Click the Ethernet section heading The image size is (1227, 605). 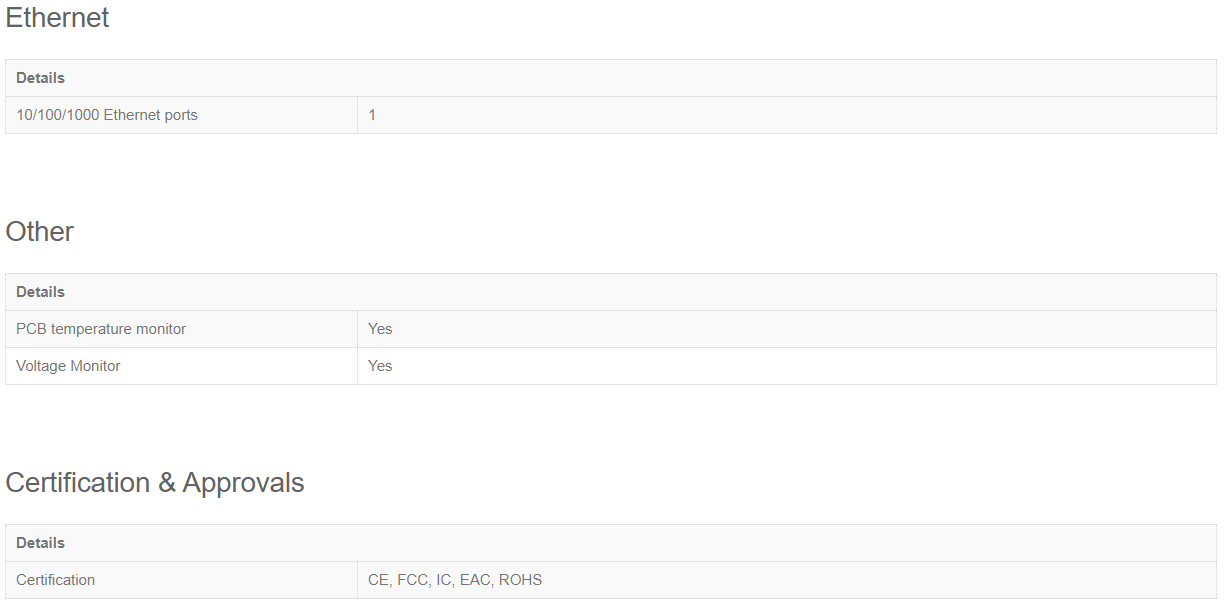point(58,18)
